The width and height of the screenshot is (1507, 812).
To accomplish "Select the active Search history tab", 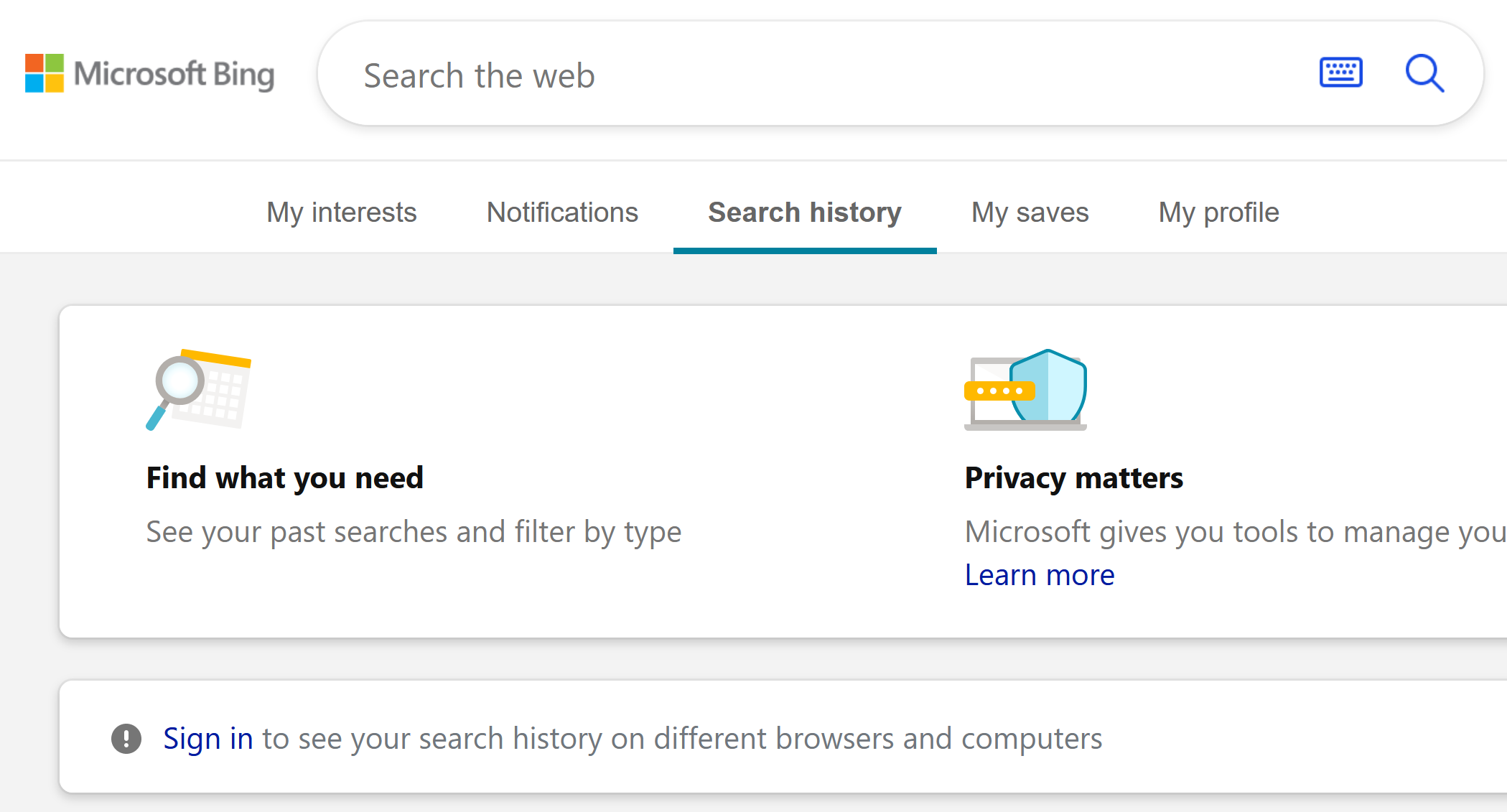I will [x=804, y=212].
